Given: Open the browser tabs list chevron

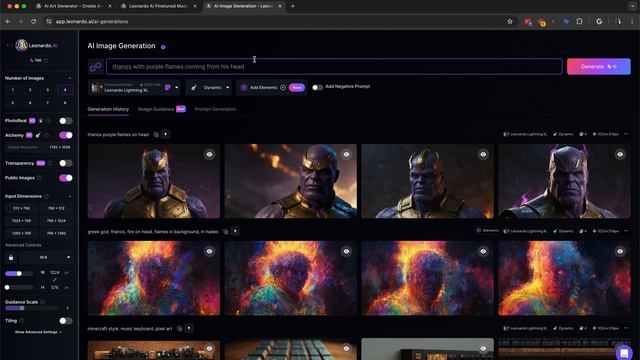Looking at the screenshot, I should [x=633, y=6].
